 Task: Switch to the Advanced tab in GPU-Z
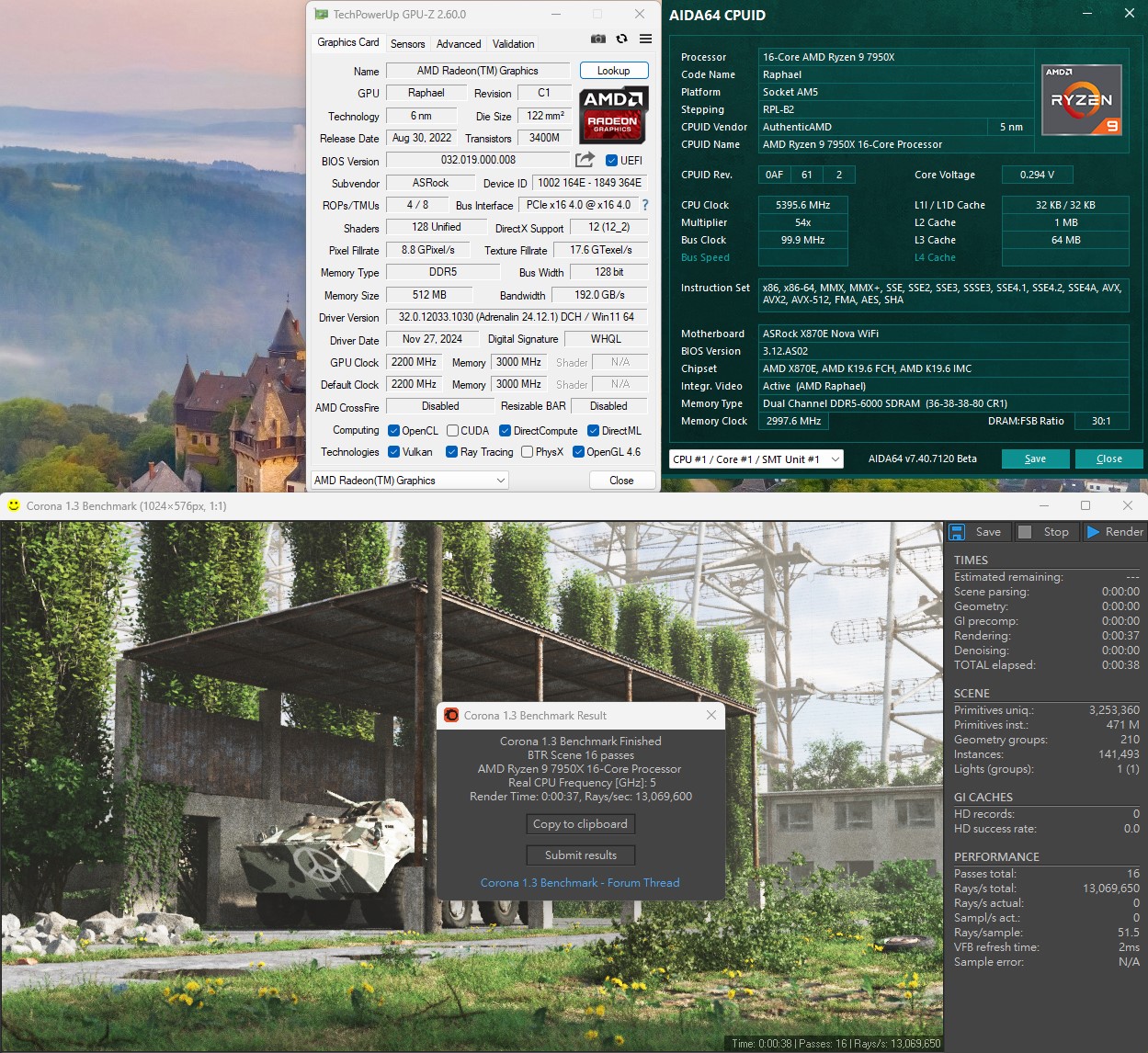pos(459,43)
